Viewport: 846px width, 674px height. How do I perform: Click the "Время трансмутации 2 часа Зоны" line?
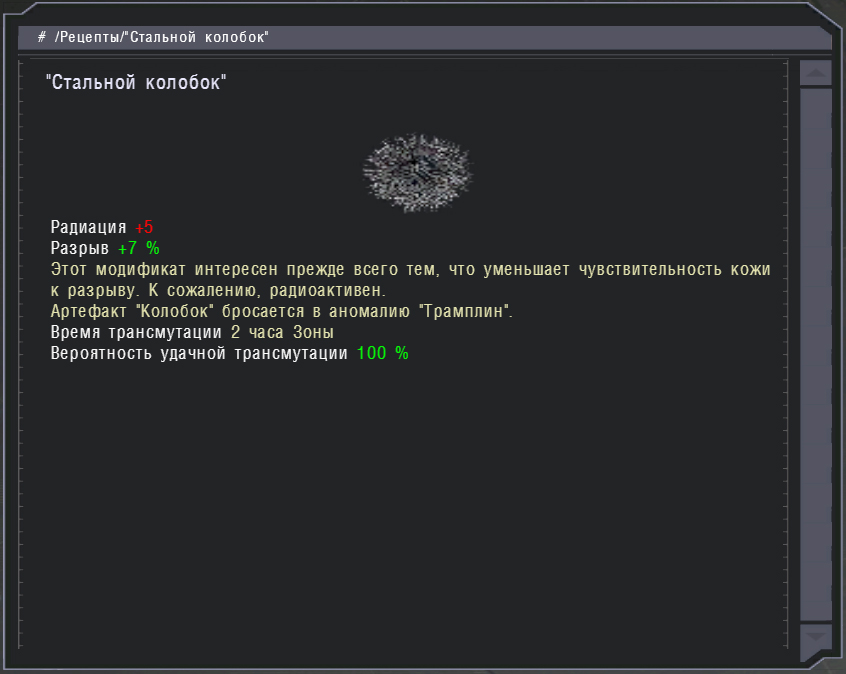click(x=191, y=333)
